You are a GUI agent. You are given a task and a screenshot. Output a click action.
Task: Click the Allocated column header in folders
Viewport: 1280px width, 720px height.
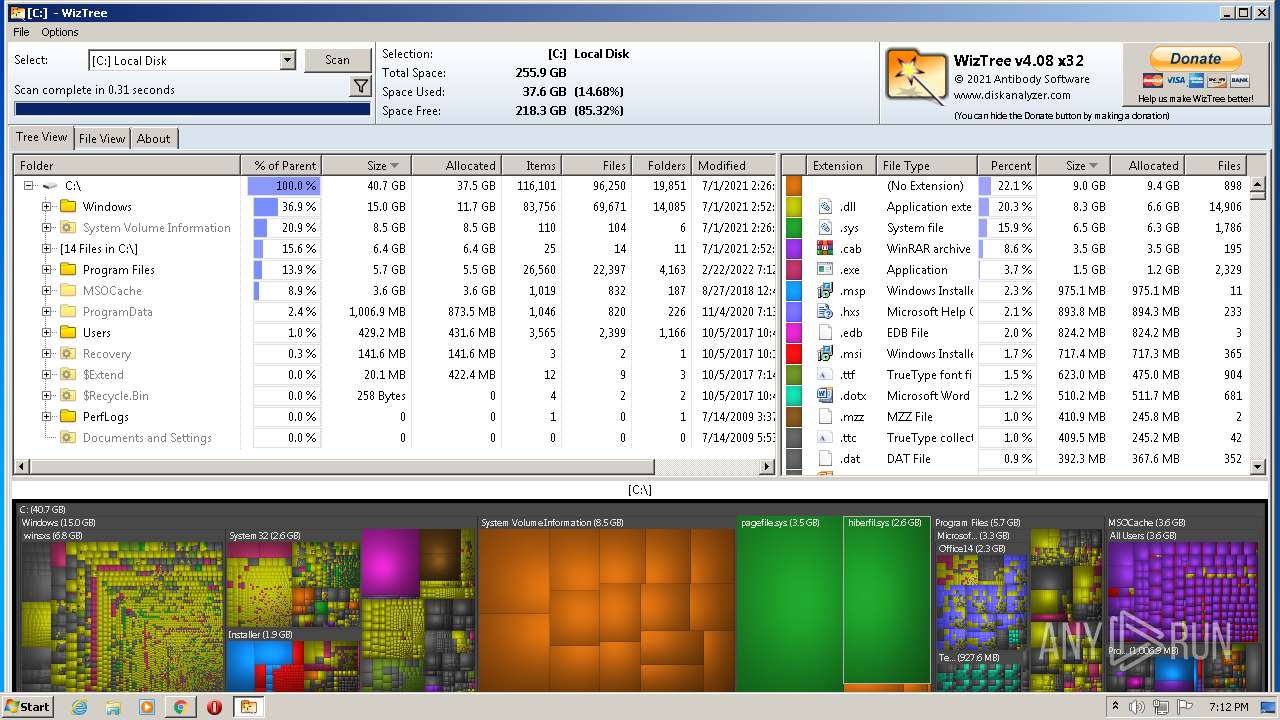(456, 166)
